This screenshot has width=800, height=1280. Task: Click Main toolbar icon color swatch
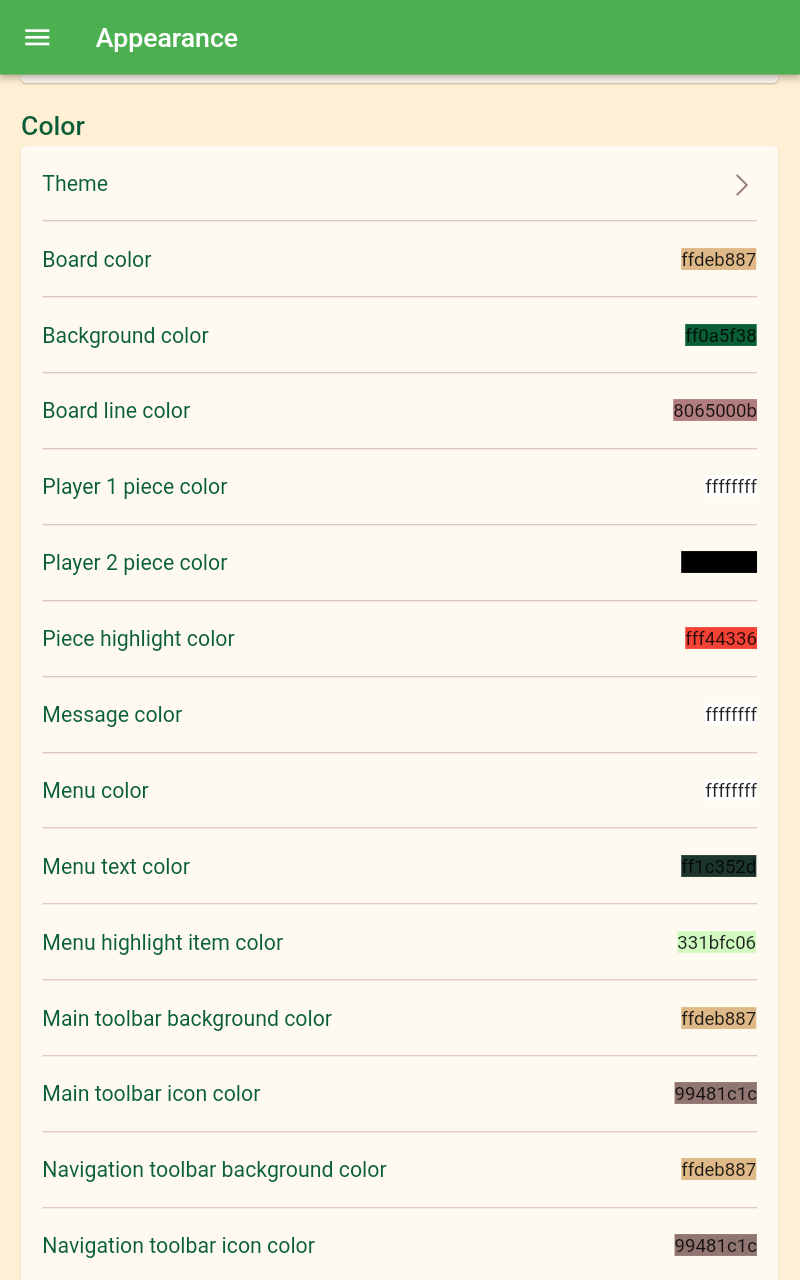click(x=715, y=1094)
